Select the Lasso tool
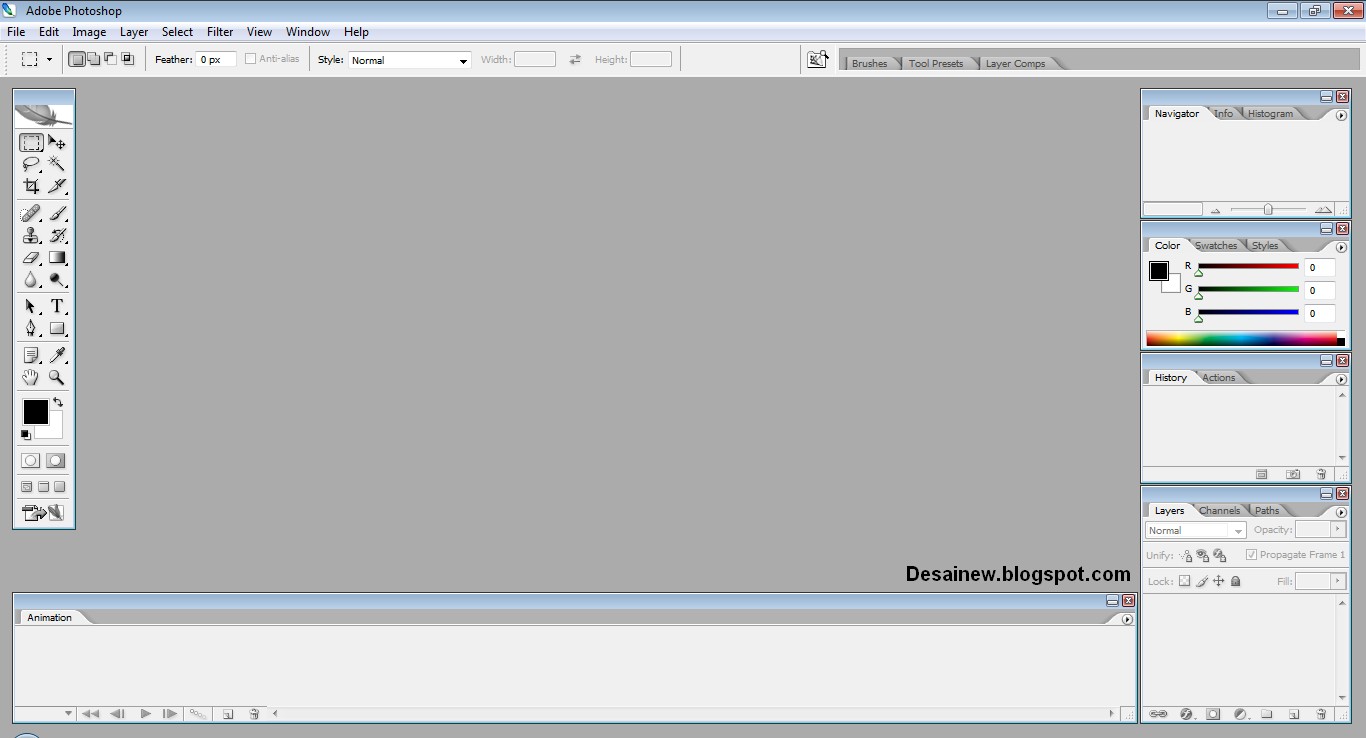 pyautogui.click(x=32, y=164)
